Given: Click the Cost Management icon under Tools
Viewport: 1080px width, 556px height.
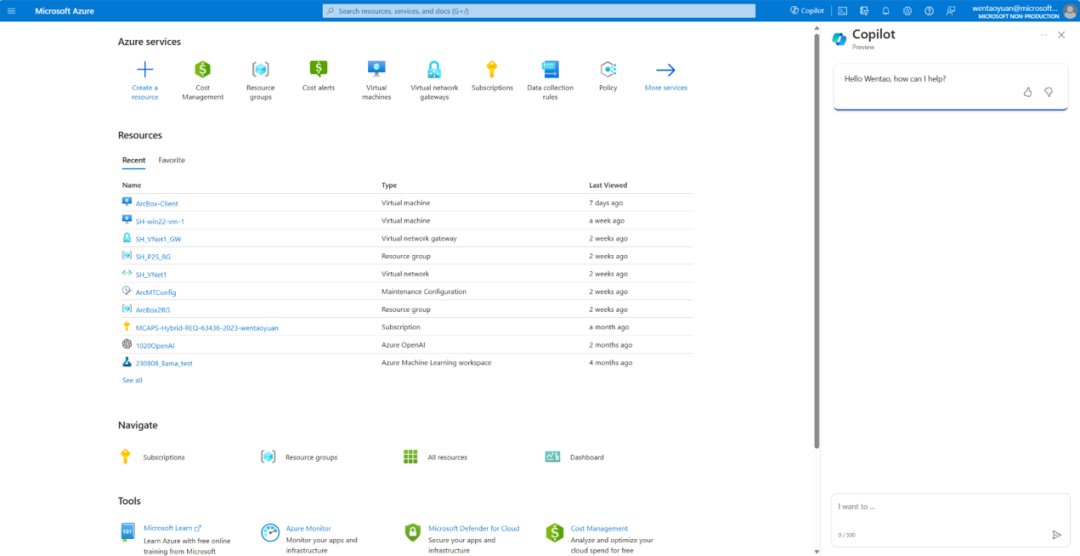Looking at the screenshot, I should (x=554, y=533).
